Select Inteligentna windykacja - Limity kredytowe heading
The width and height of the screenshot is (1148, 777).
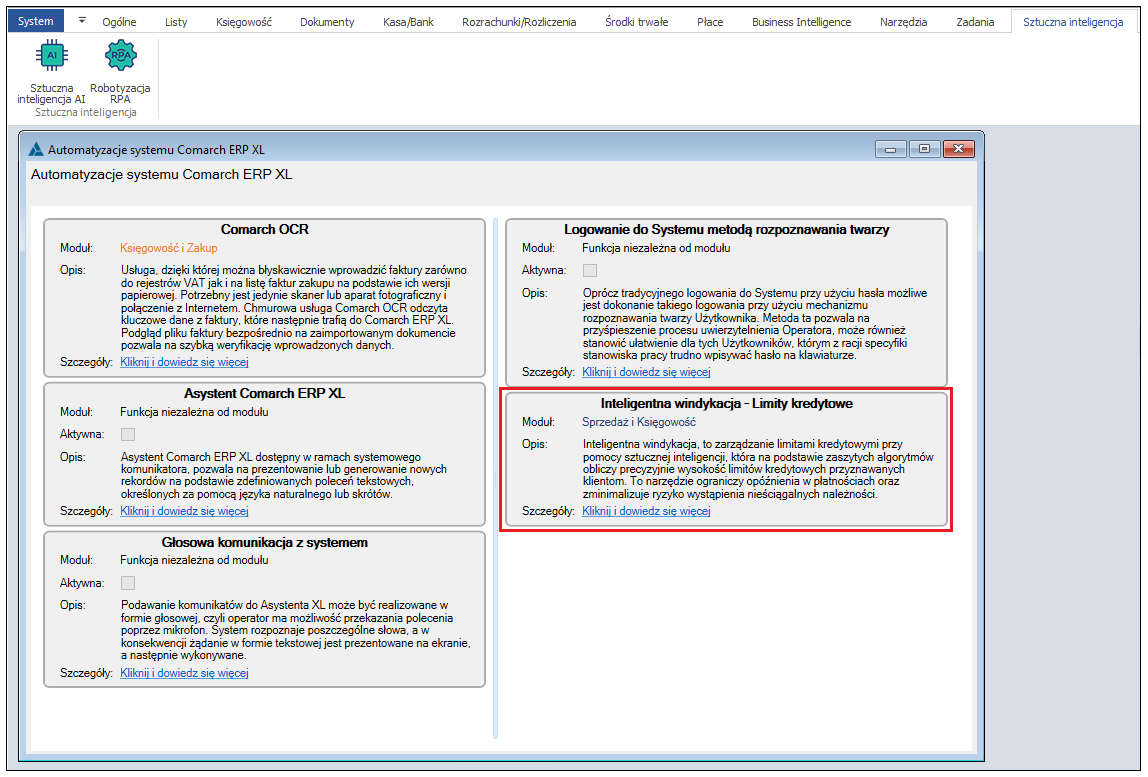click(x=726, y=404)
